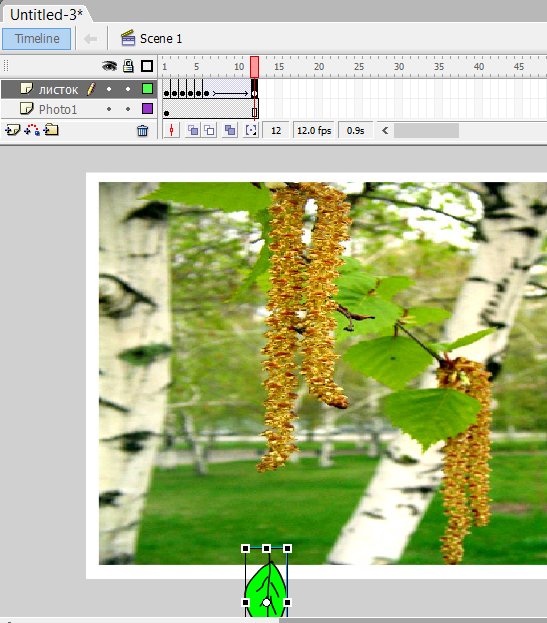This screenshot has height=623, width=547.
Task: Click the 12.0 fps frame rate field
Action: 314,130
